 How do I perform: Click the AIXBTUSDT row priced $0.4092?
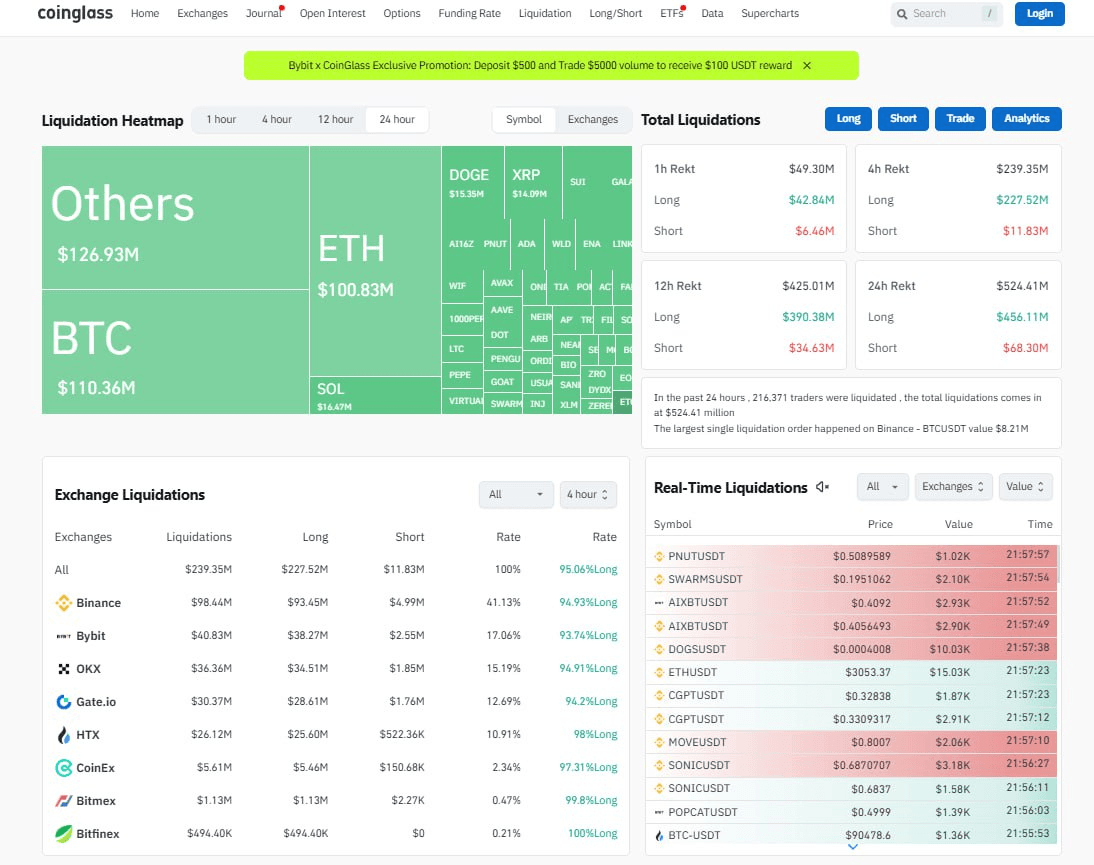click(x=852, y=603)
